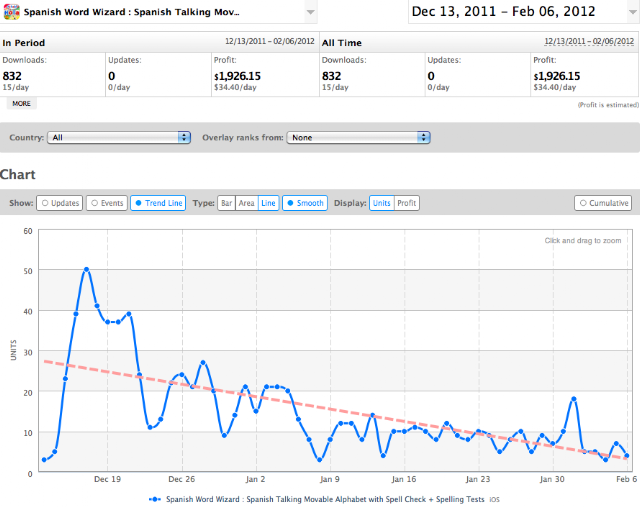Open the Overlay ranks from dropdown
This screenshot has width=640, height=508.
click(358, 138)
